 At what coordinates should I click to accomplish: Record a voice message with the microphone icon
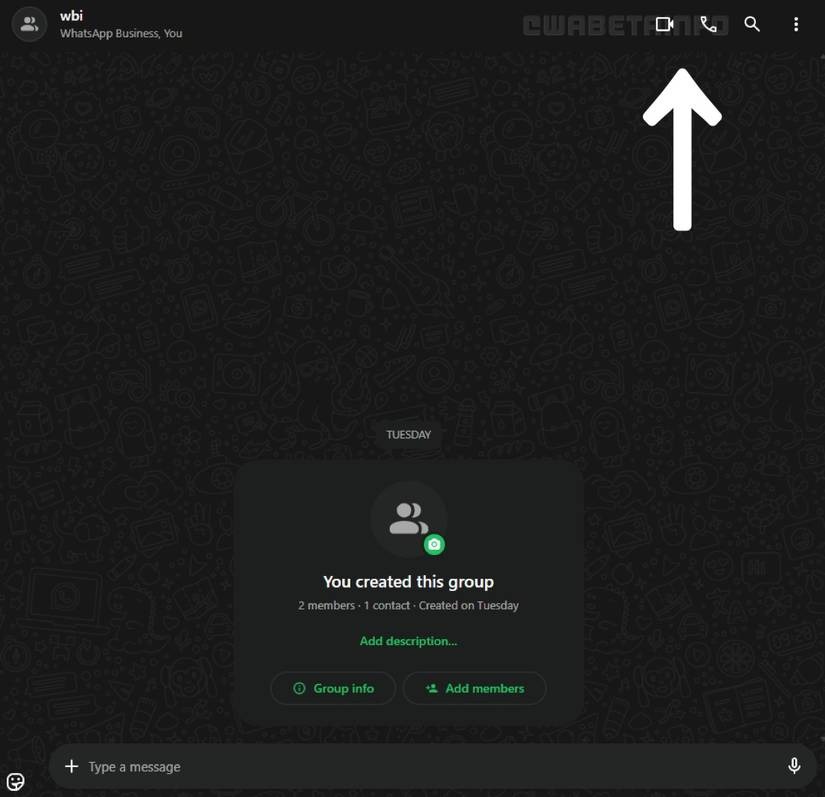click(794, 766)
